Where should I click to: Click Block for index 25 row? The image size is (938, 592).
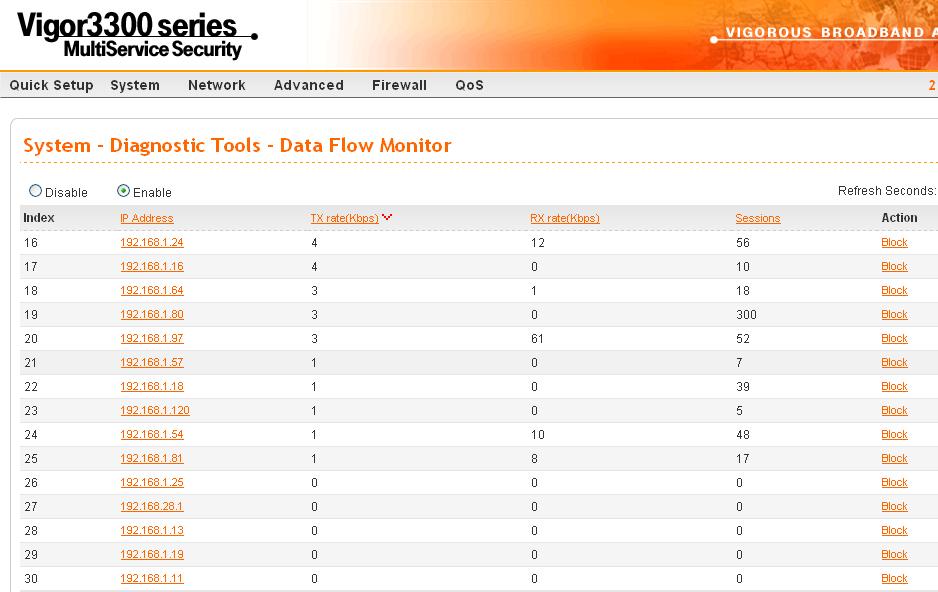point(894,458)
